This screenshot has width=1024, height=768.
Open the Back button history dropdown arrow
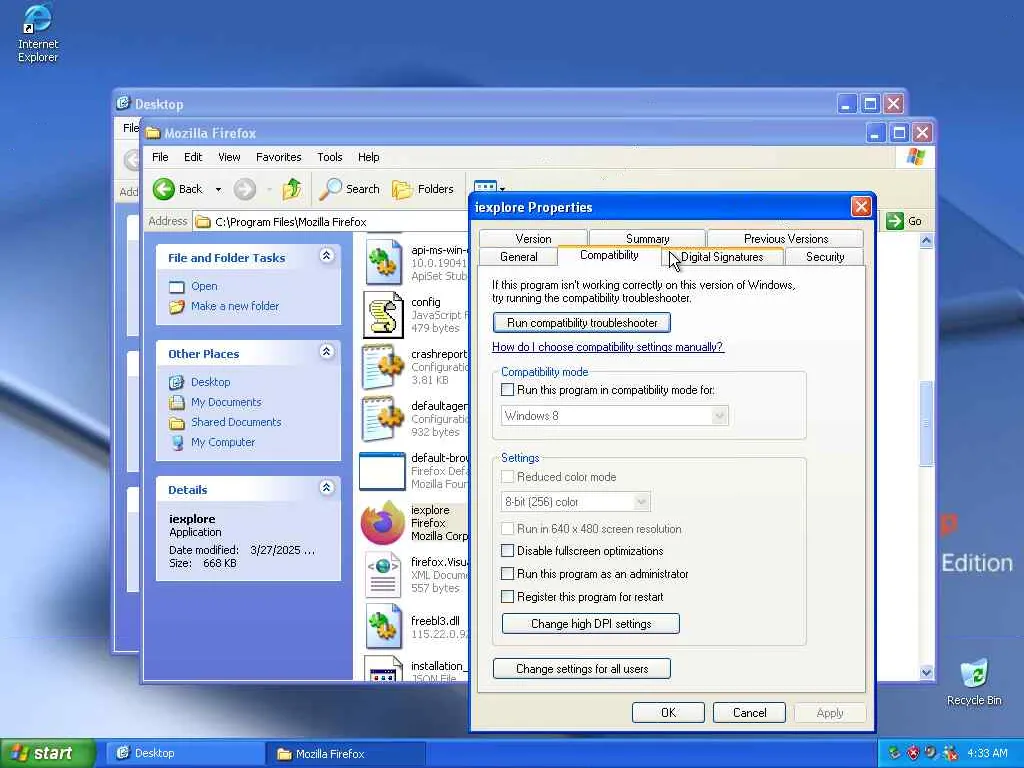click(x=218, y=189)
